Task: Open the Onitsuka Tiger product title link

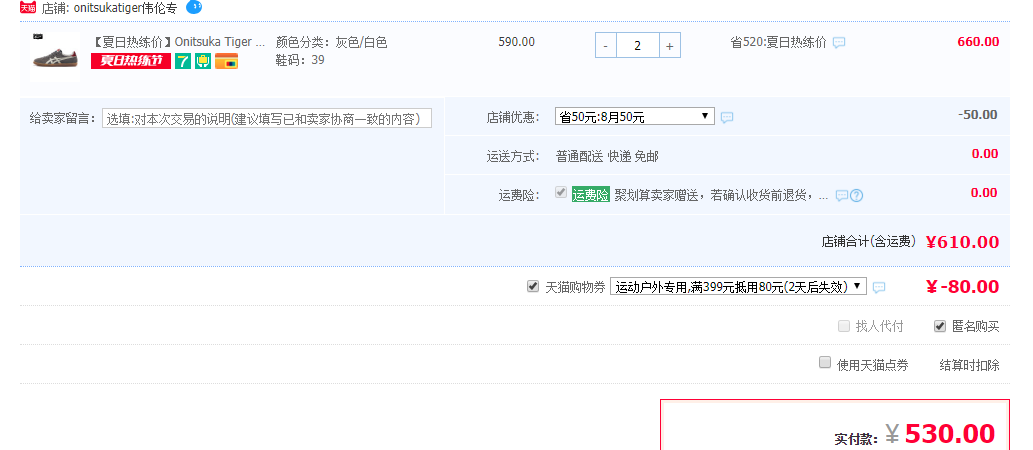Action: pyautogui.click(x=178, y=42)
